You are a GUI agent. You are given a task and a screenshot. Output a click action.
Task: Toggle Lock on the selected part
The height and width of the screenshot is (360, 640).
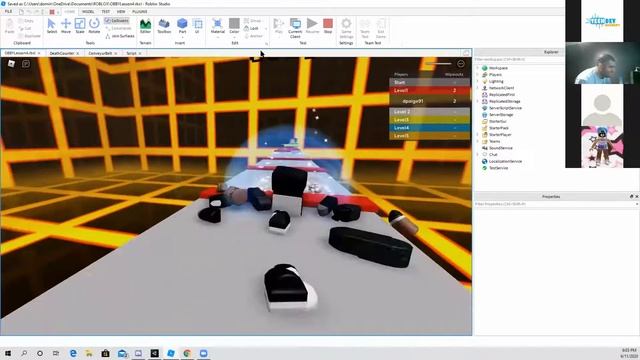(x=251, y=28)
